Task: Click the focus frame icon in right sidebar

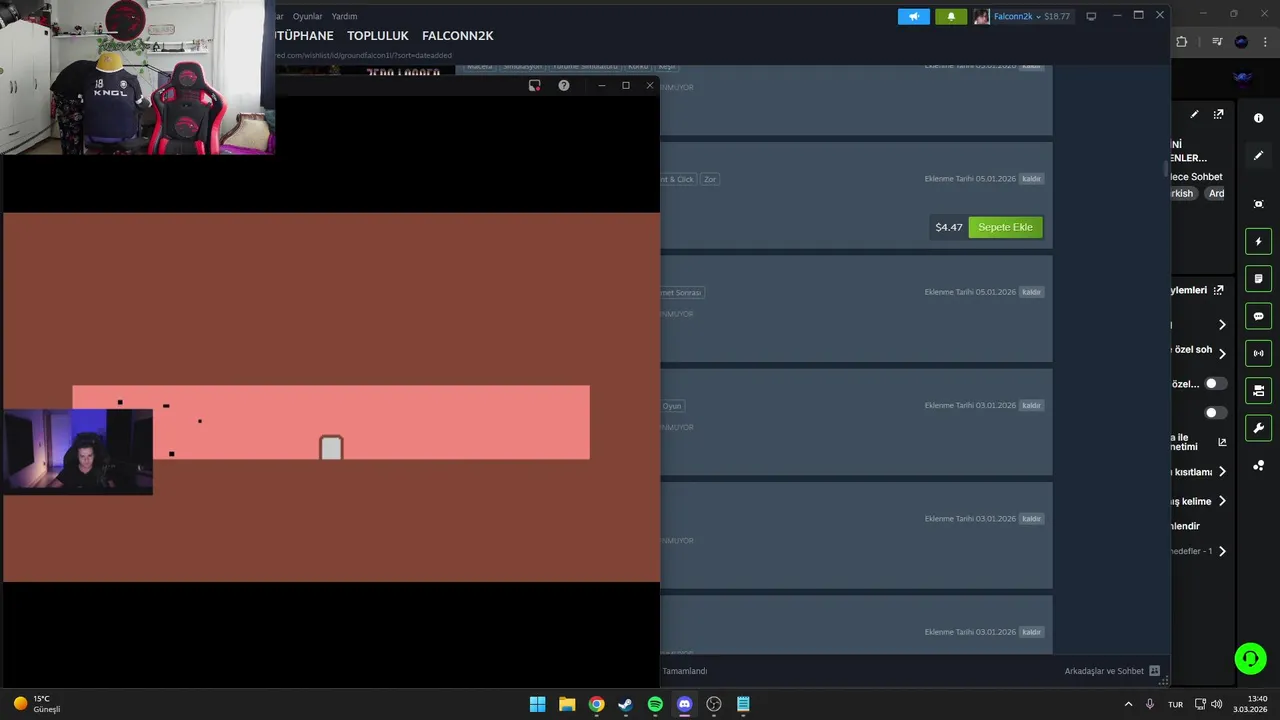Action: 1258,204
